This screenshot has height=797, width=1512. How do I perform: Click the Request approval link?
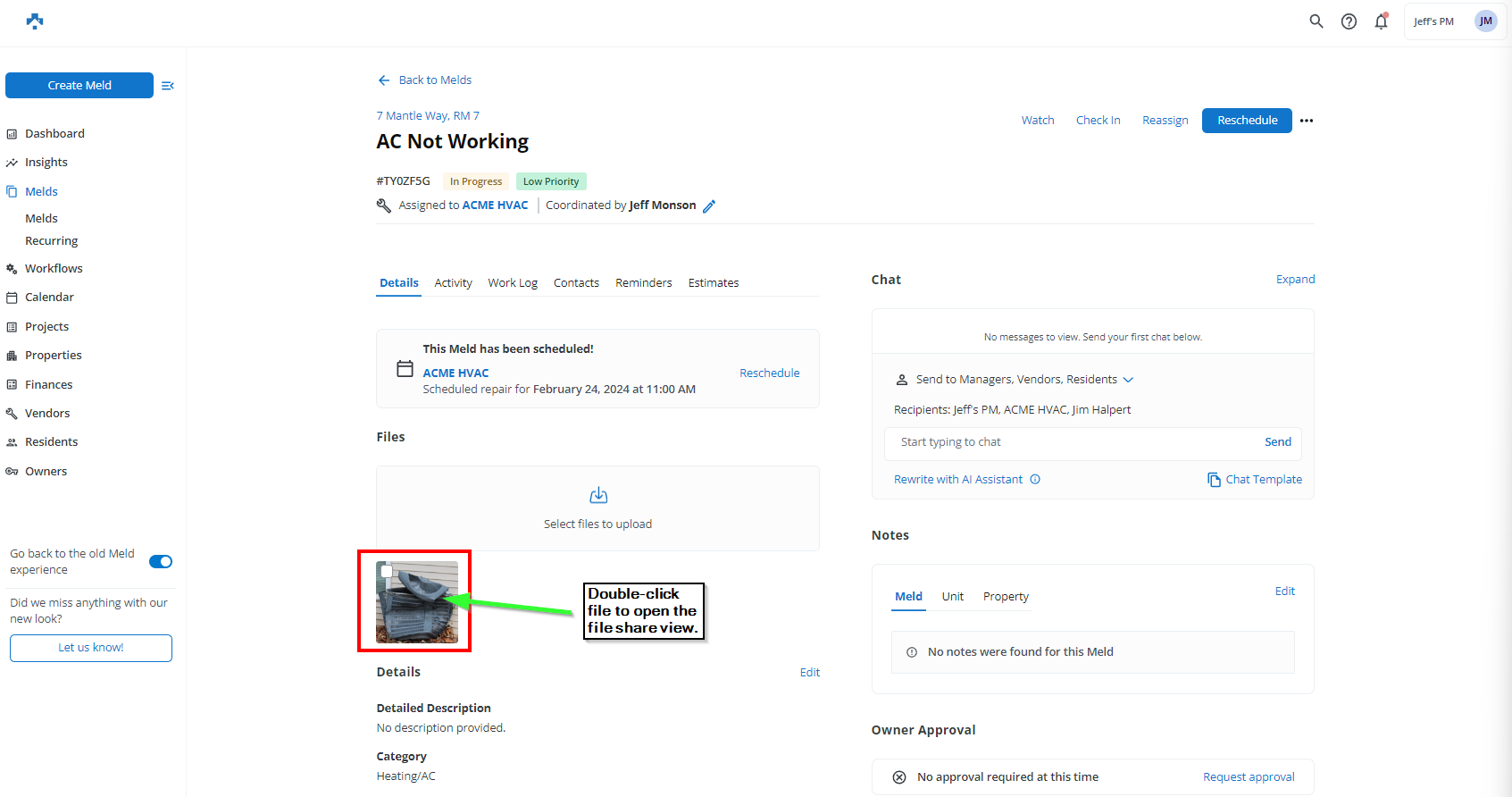pyautogui.click(x=1249, y=777)
